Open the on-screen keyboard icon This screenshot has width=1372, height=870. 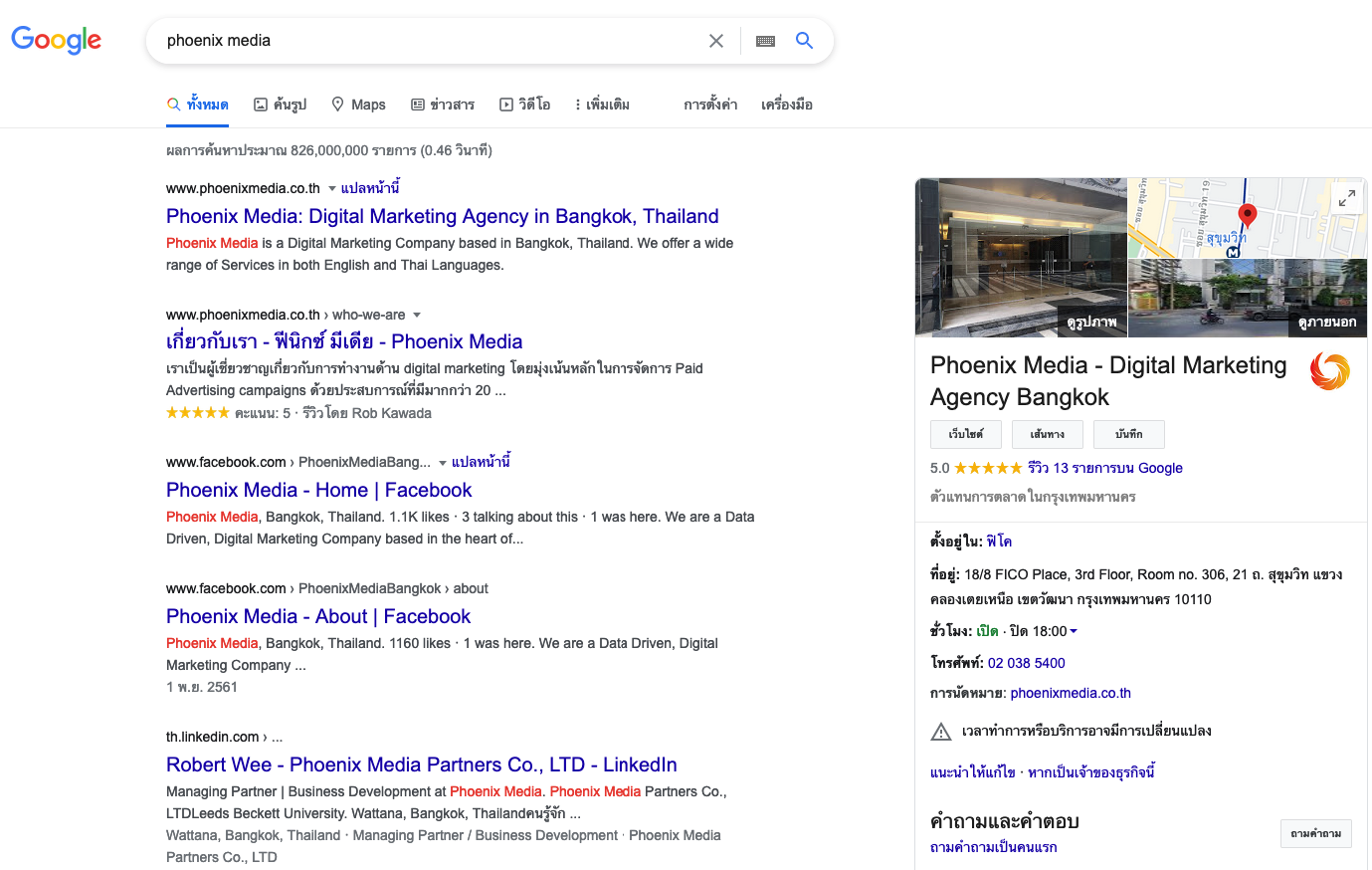(x=765, y=41)
